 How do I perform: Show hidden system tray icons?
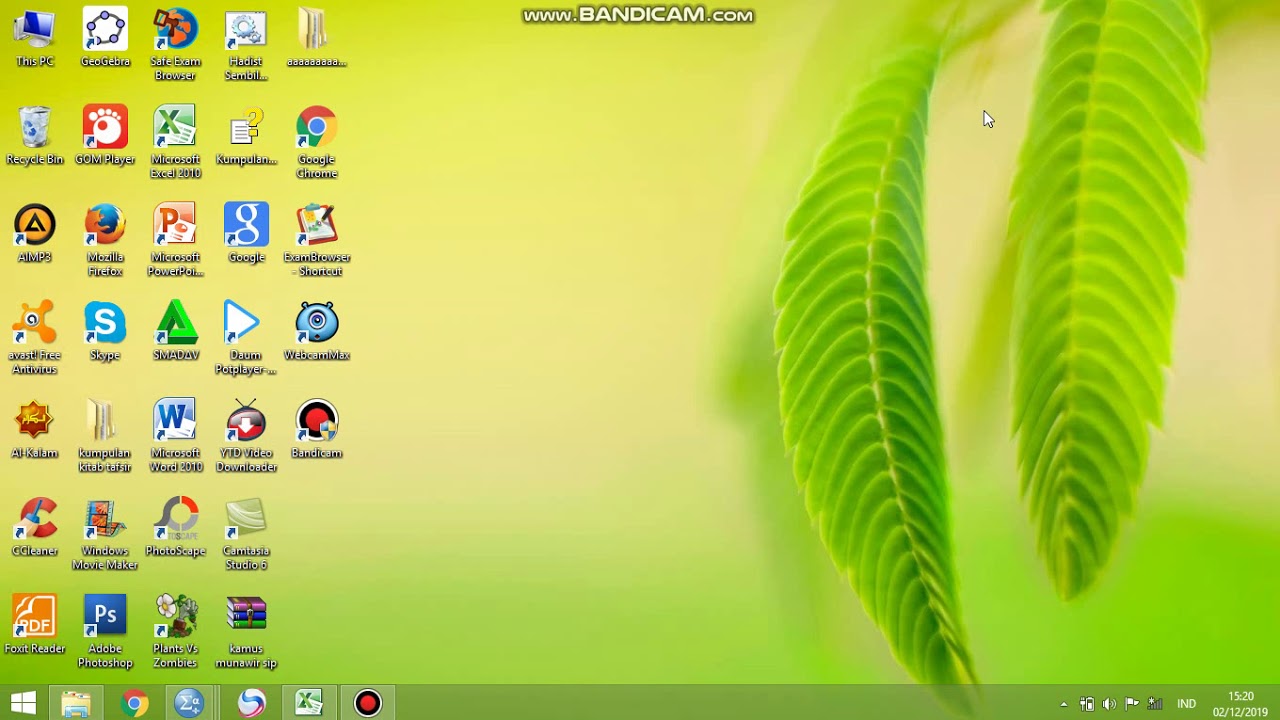(x=1063, y=704)
